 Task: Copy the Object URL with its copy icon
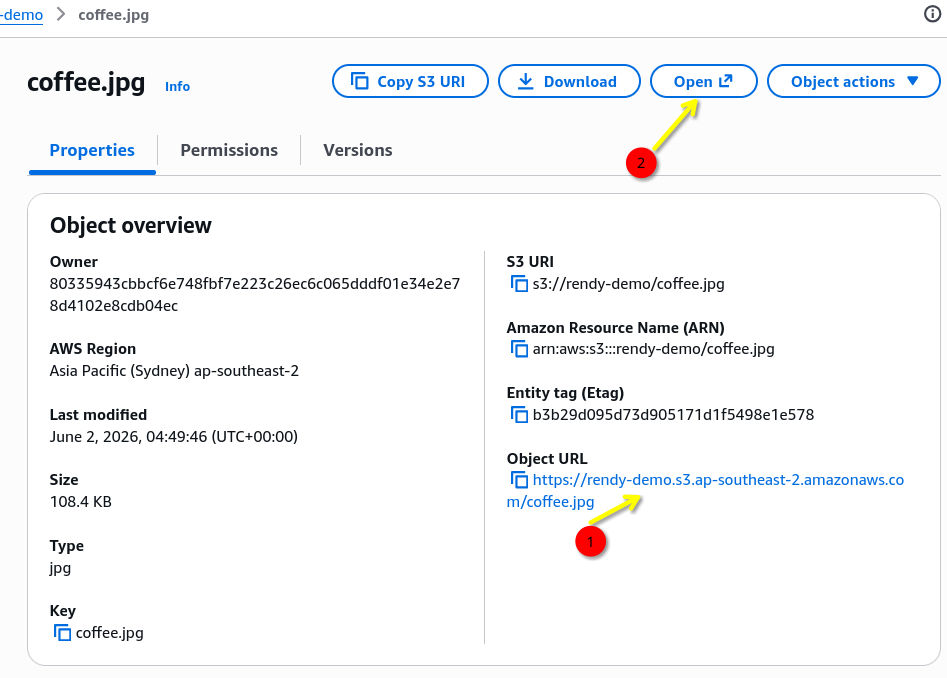[x=519, y=479]
